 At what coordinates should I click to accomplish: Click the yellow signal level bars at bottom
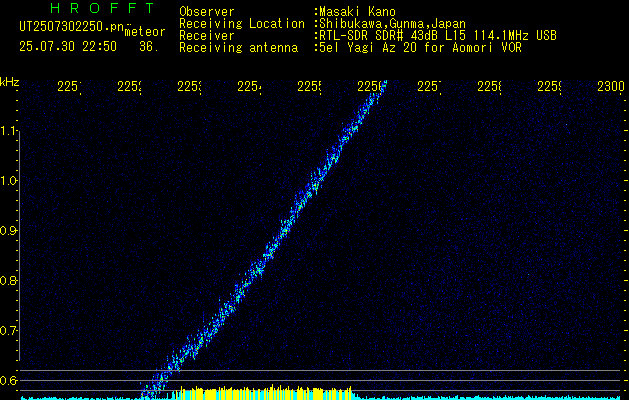tap(263, 393)
